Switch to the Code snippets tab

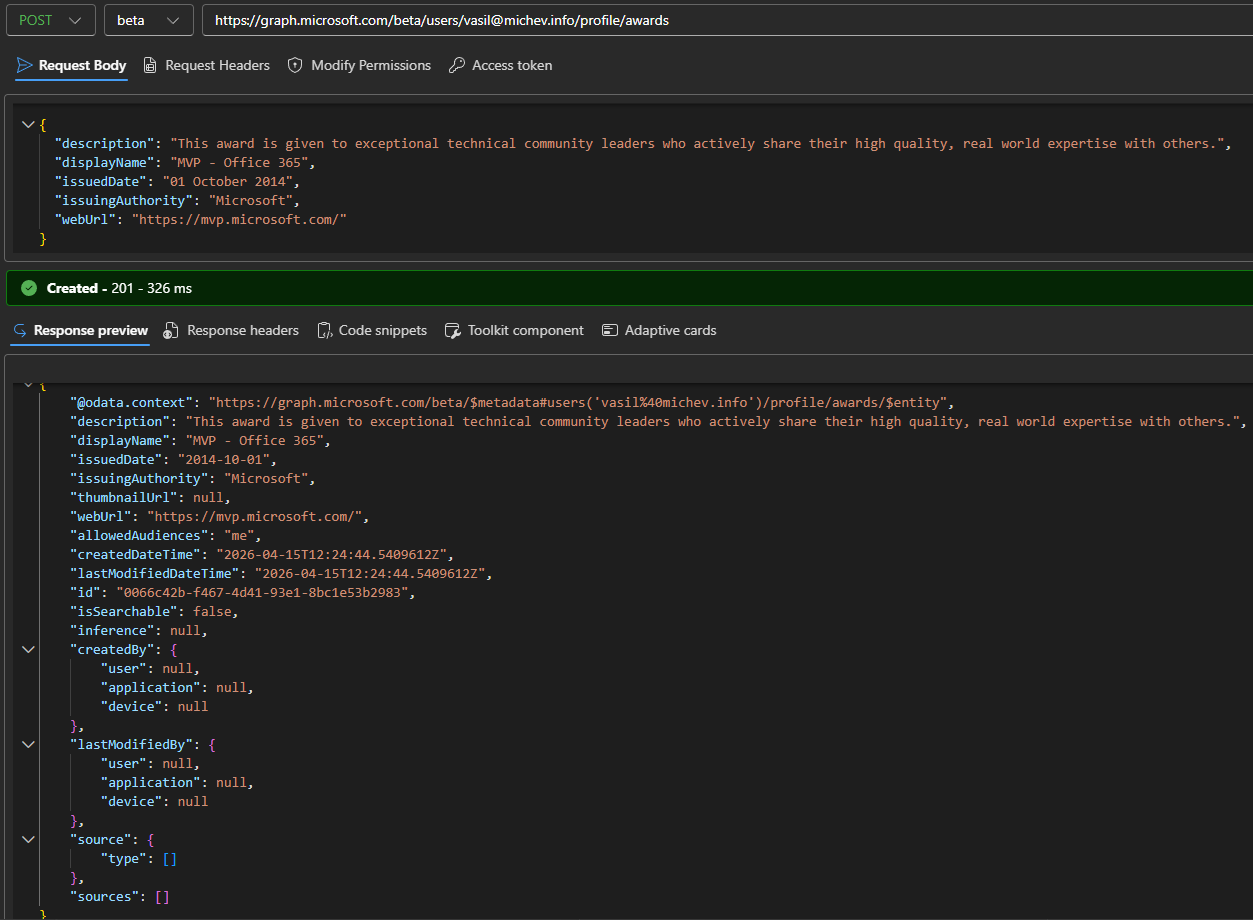pos(382,331)
